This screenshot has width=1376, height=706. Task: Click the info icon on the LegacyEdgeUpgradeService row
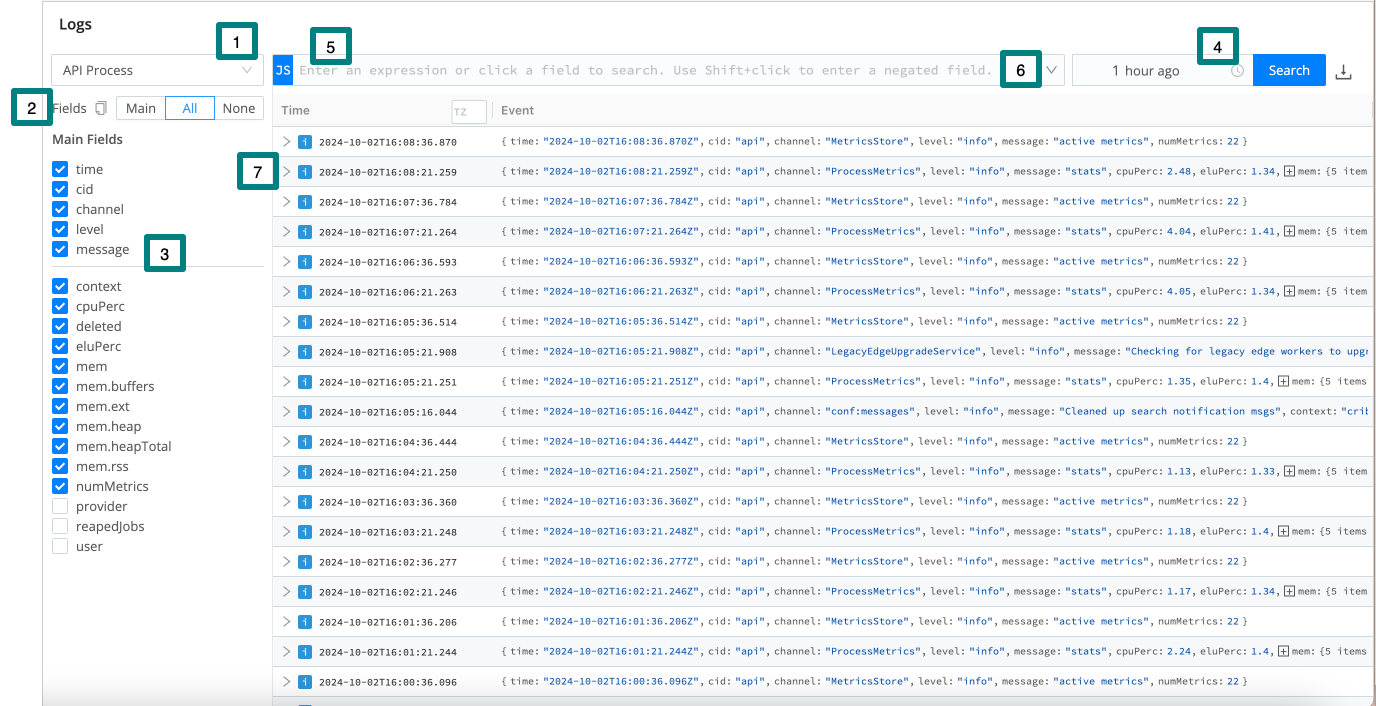304,351
